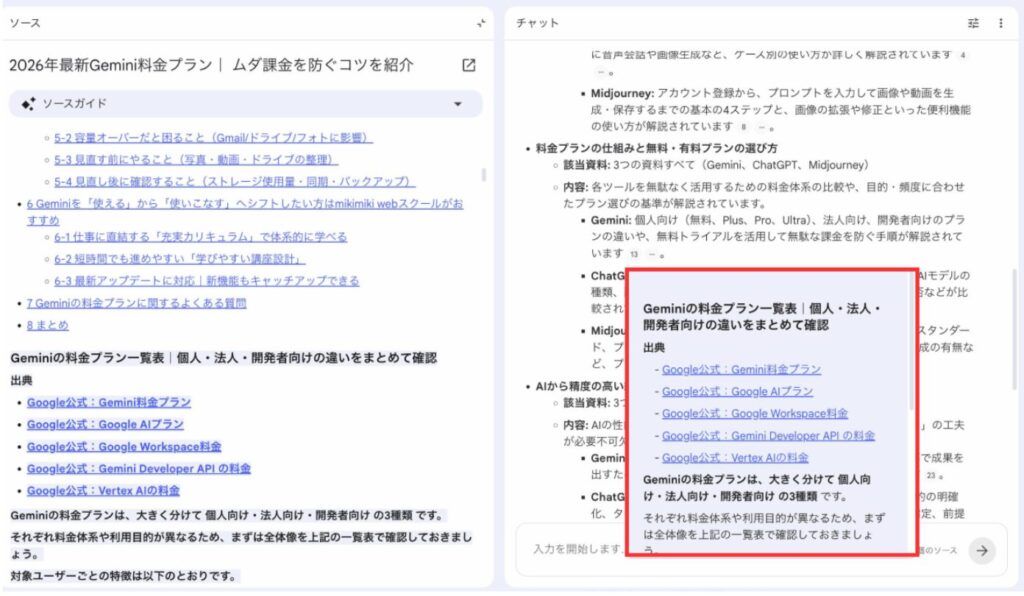Expand more citations after citation 13
Image resolution: width=1024 pixels, height=596 pixels.
[651, 254]
